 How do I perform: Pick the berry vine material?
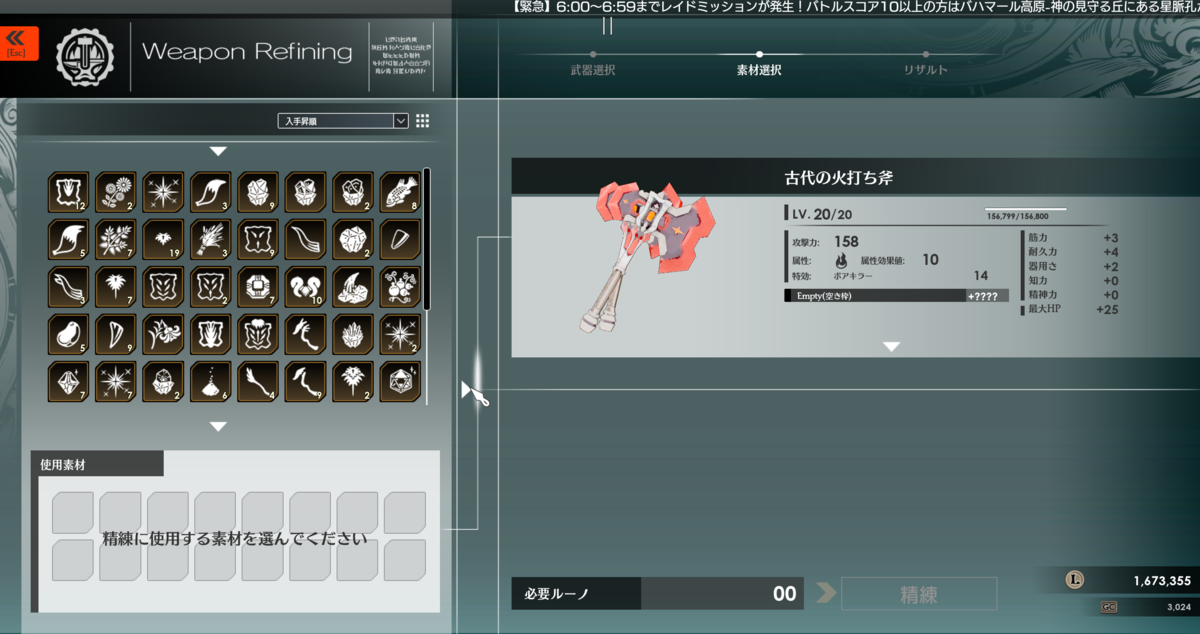click(400, 287)
